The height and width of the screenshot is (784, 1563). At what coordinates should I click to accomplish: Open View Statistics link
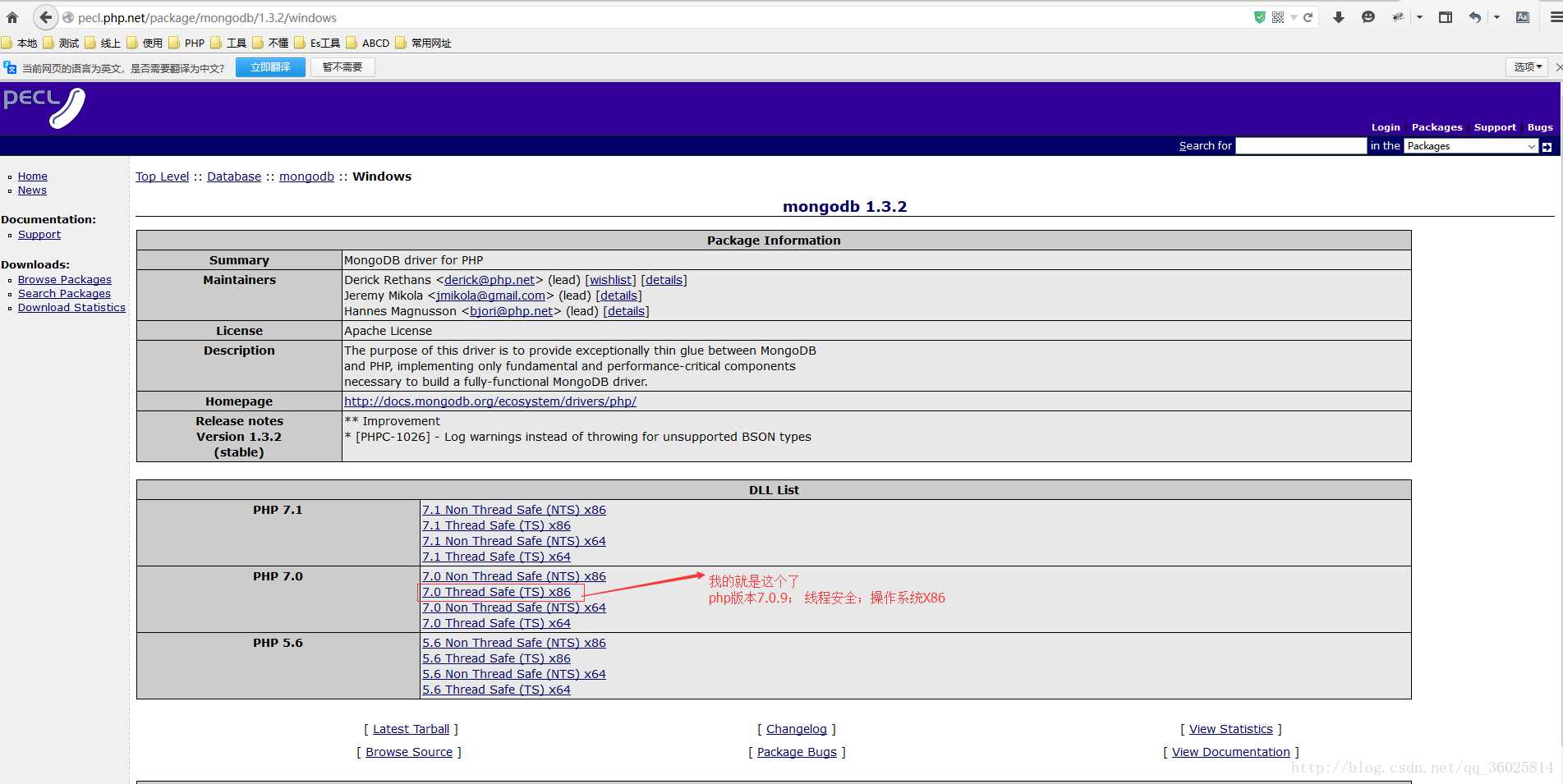[x=1231, y=729]
